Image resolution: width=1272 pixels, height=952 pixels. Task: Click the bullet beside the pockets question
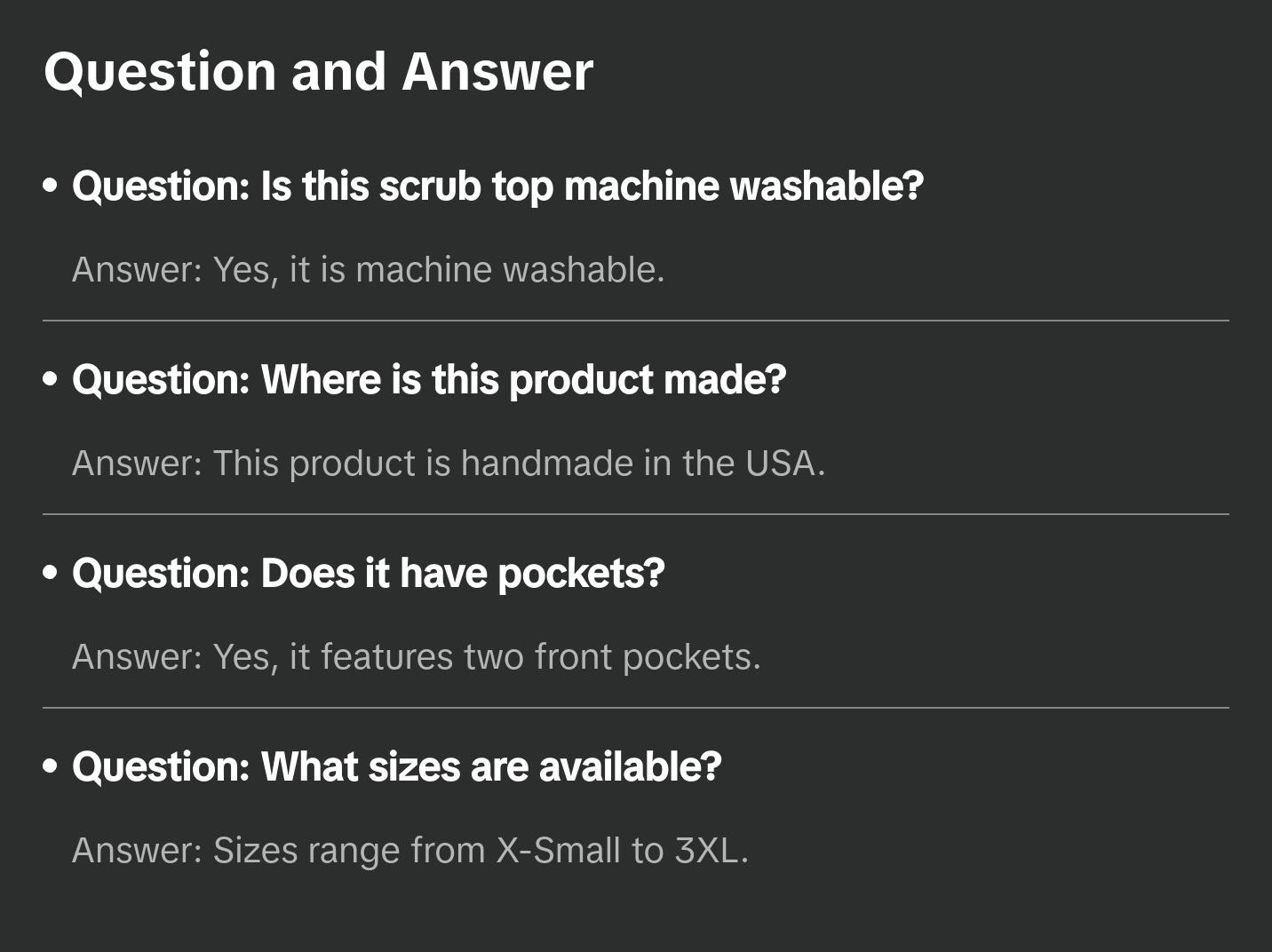click(x=50, y=573)
